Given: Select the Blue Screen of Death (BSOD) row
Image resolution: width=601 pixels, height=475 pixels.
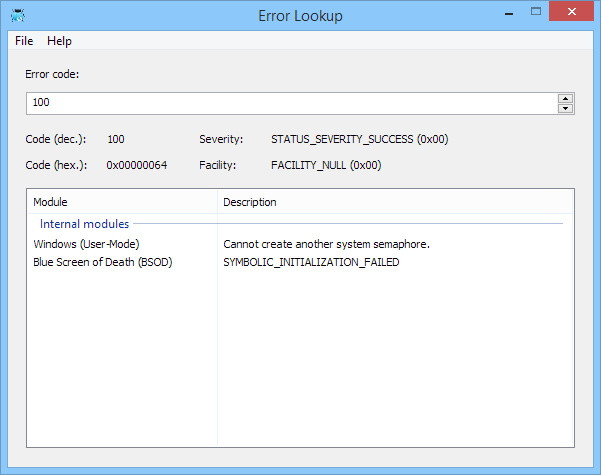Looking at the screenshot, I should tap(300, 262).
